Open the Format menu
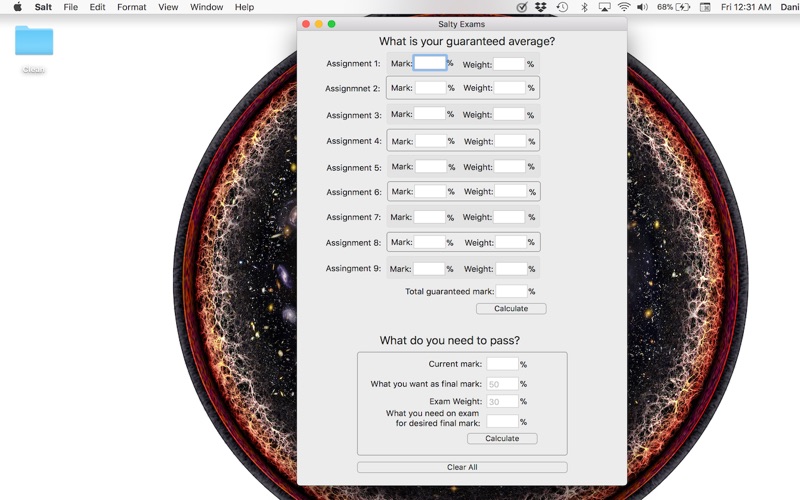The height and width of the screenshot is (500, 800). [x=132, y=7]
